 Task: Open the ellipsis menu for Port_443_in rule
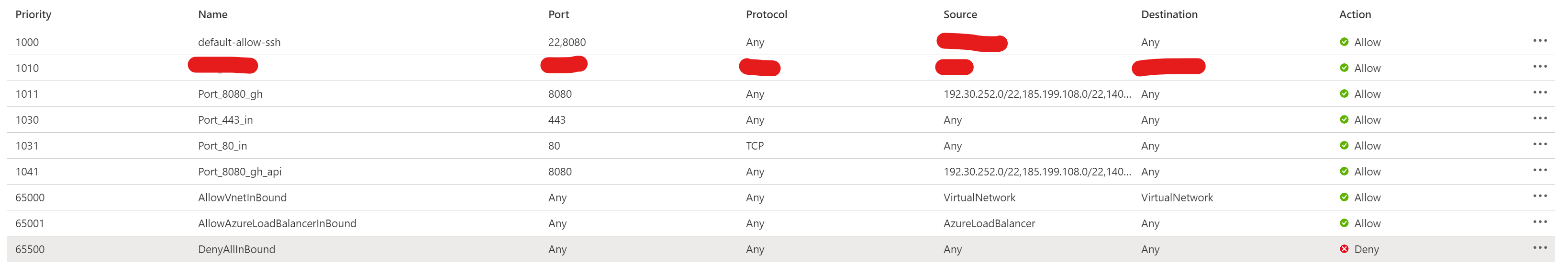(1539, 118)
